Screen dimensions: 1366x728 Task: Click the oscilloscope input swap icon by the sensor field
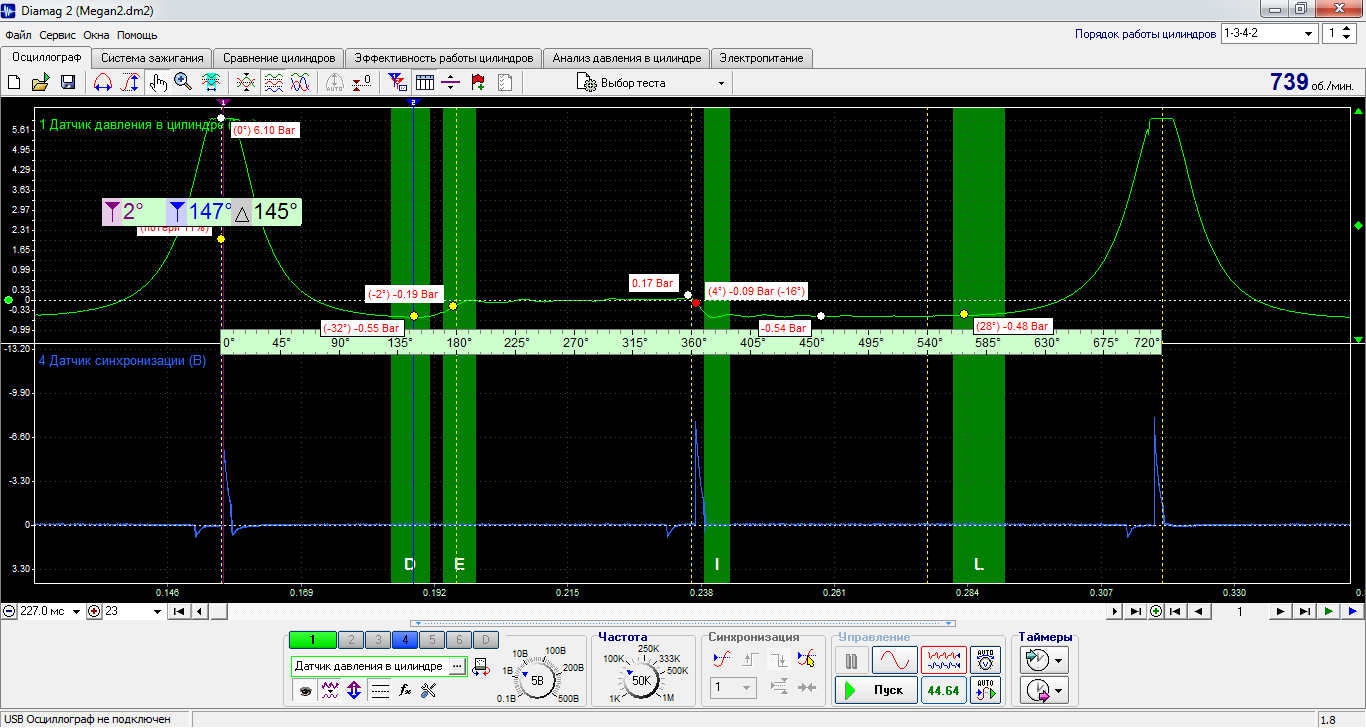click(482, 665)
